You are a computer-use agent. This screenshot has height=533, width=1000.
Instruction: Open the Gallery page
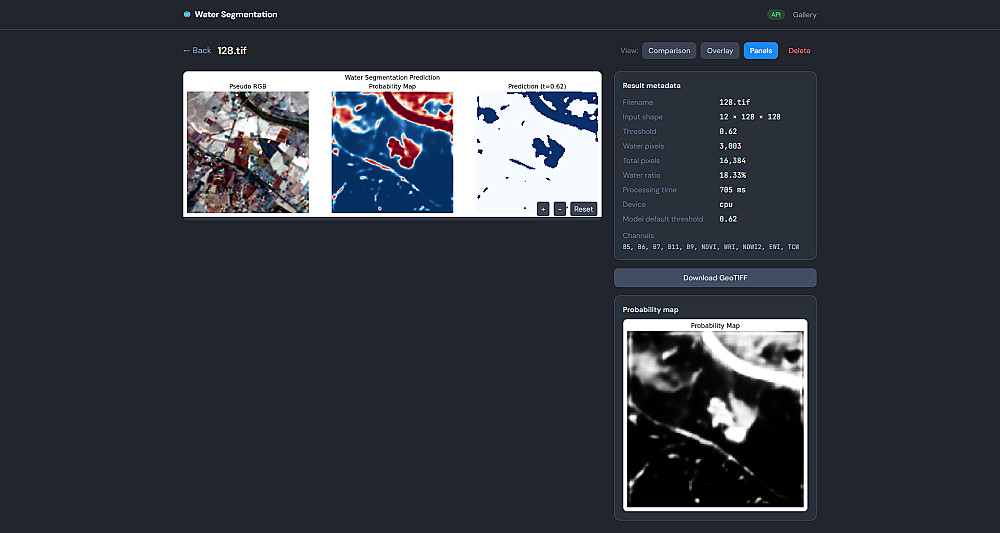click(x=804, y=15)
